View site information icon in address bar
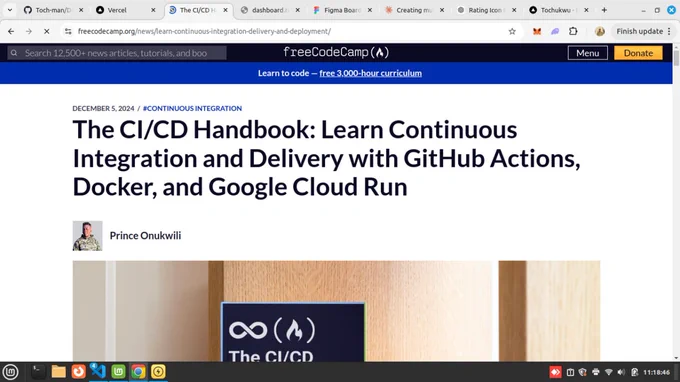Screen dimensions: 680x382 coord(68,31)
